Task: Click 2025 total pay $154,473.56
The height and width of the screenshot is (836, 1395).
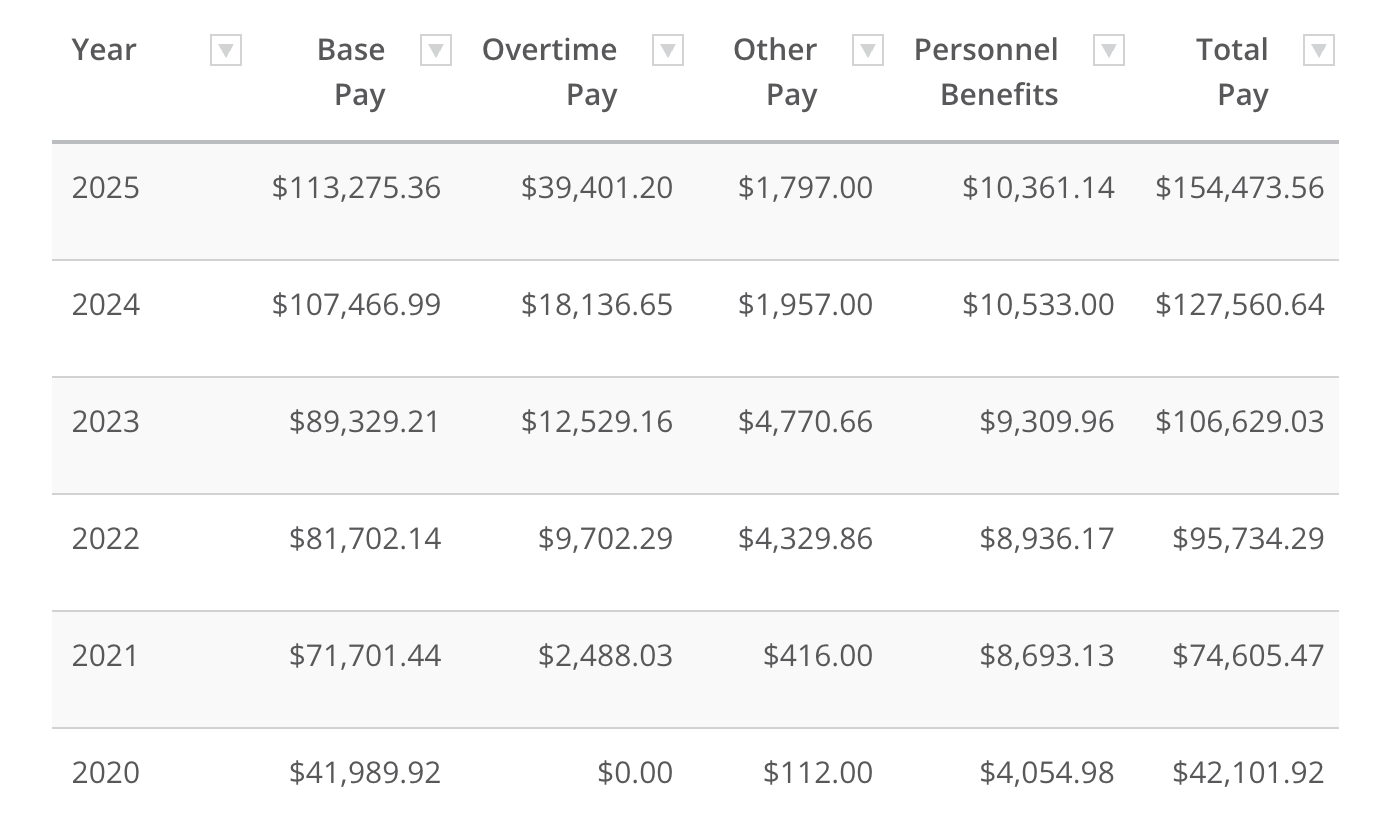Action: tap(1239, 188)
